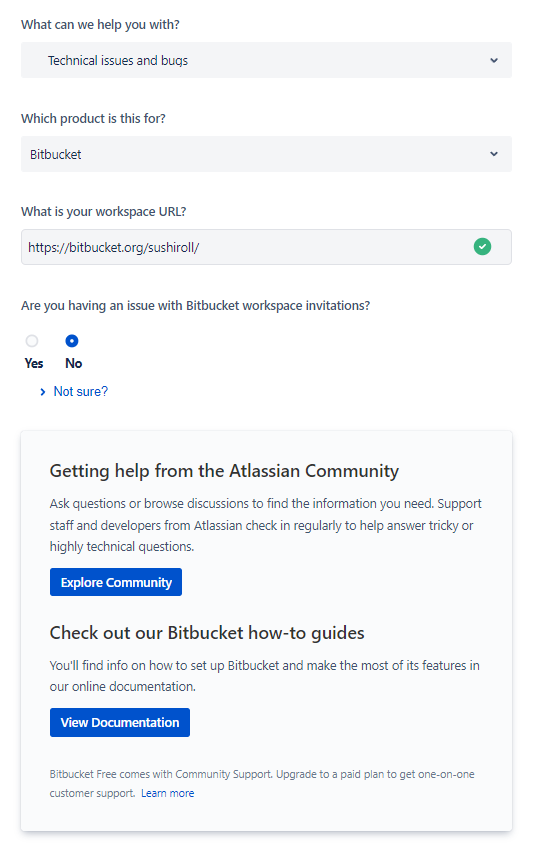Click the 'What is your workspace URL?' label

tap(104, 212)
